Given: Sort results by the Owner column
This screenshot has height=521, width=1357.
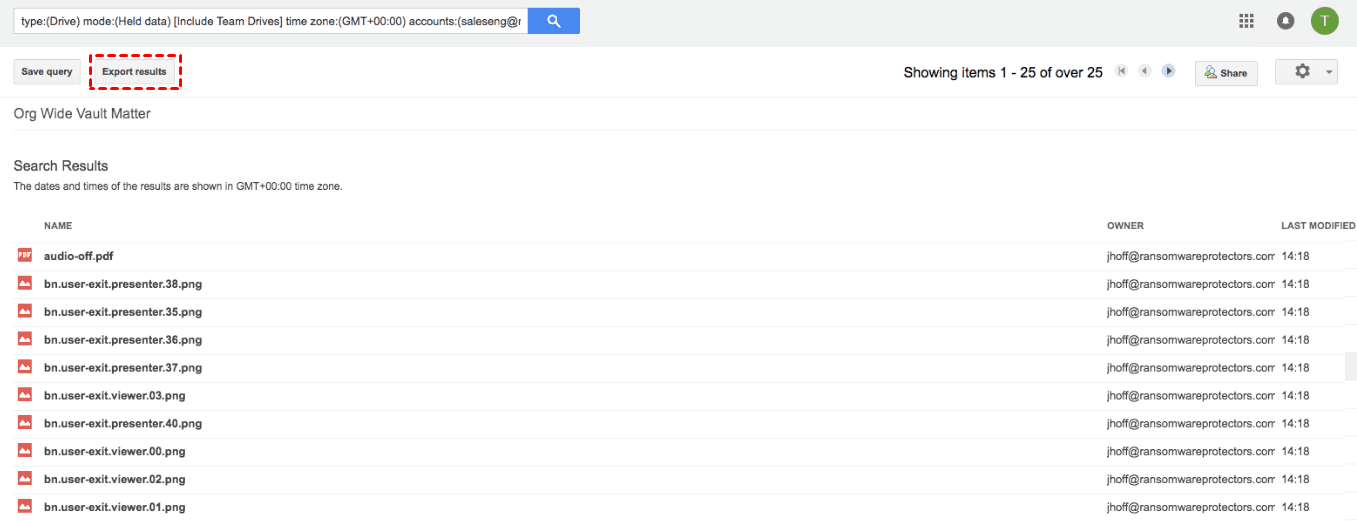Looking at the screenshot, I should 1125,226.
